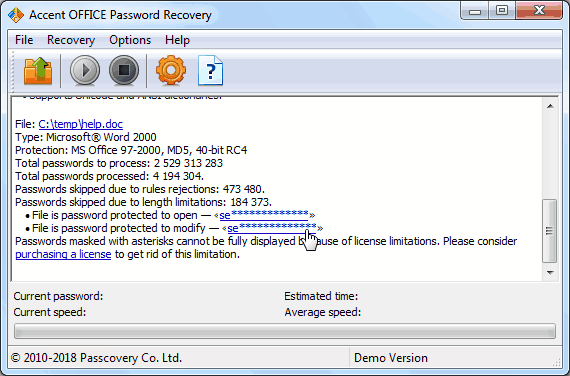The width and height of the screenshot is (570, 376).
Task: Click the log scrollbar up arrow
Action: [550, 106]
